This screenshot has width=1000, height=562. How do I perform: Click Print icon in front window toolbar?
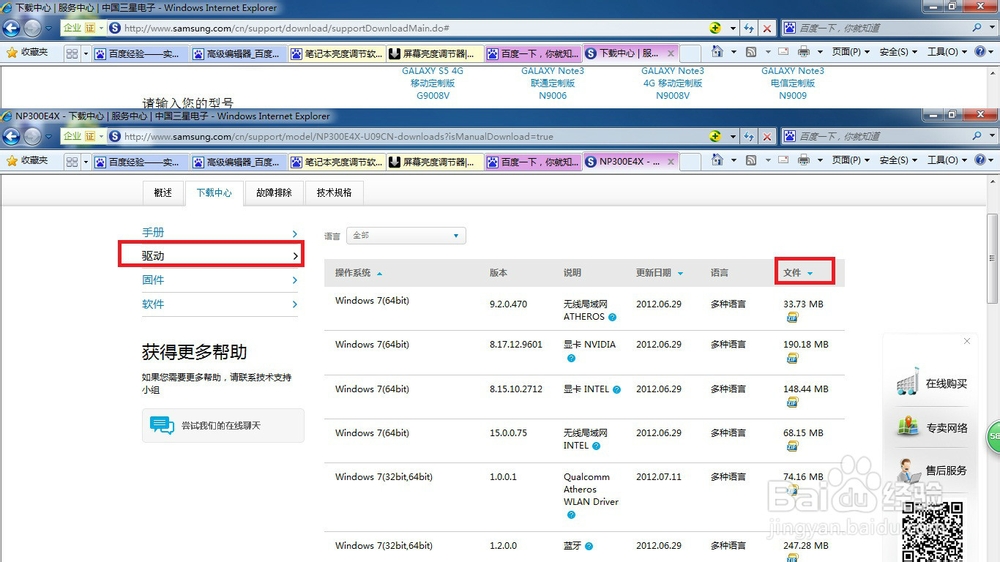point(804,161)
